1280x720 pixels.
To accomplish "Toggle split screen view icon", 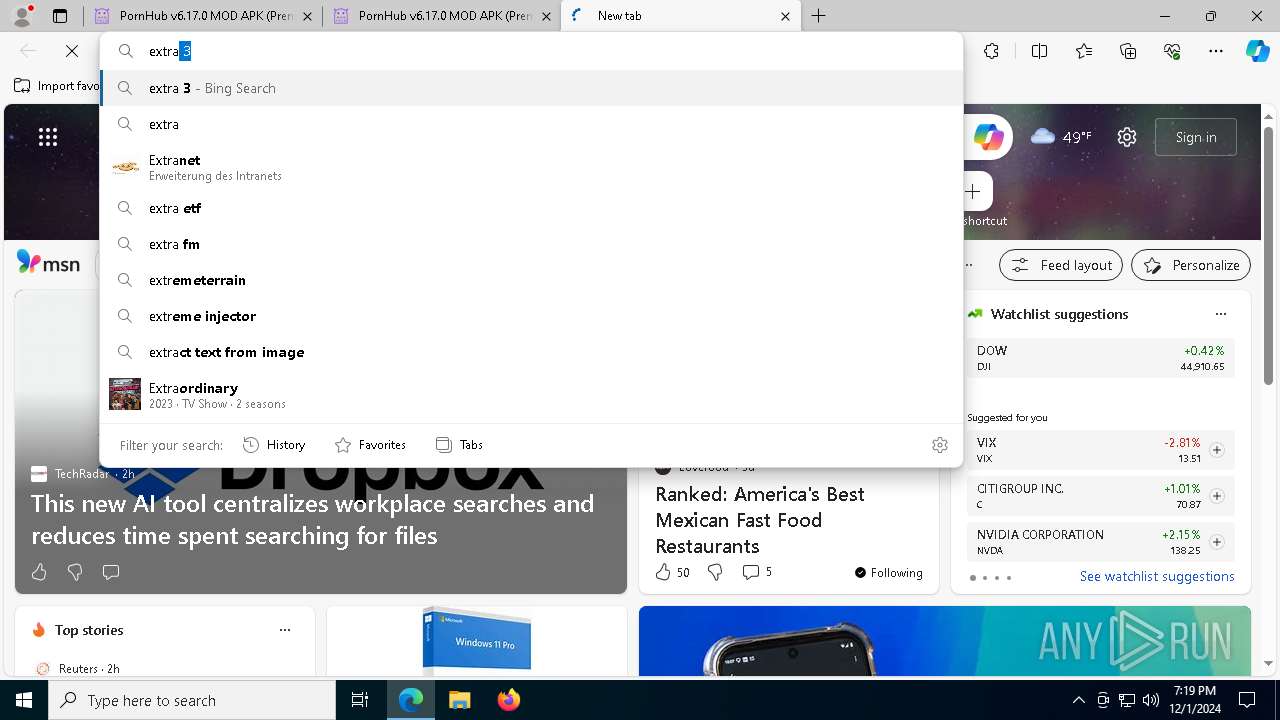I will click(x=1039, y=51).
